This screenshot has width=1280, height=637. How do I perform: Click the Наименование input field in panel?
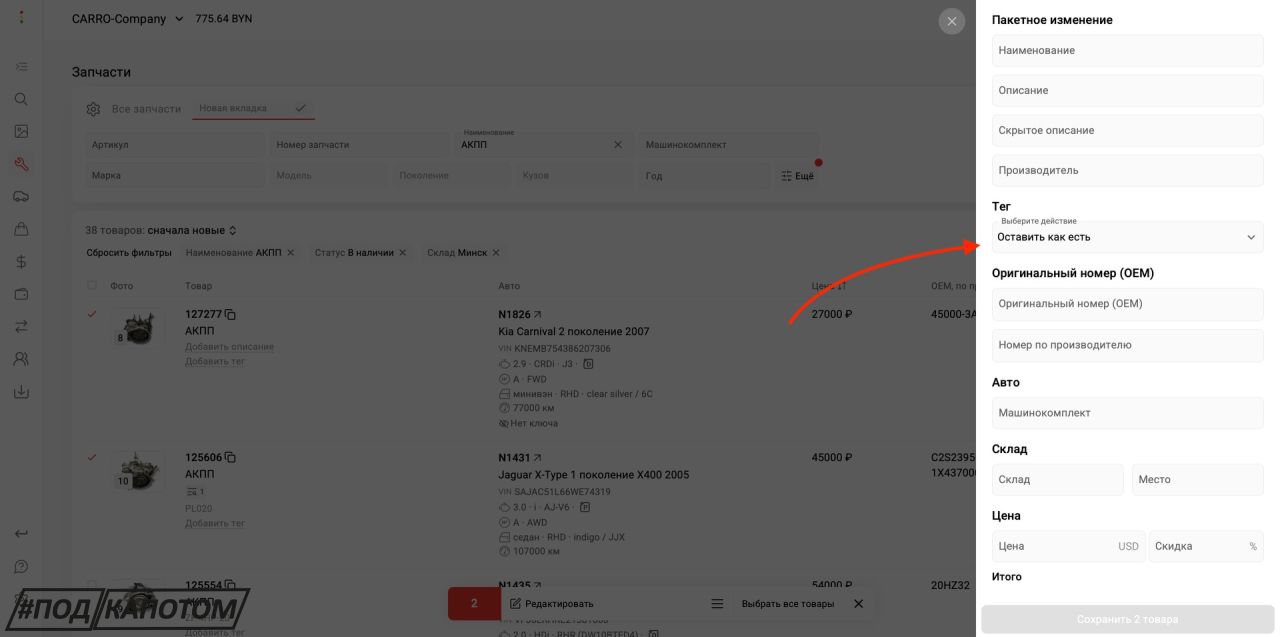(x=1127, y=50)
